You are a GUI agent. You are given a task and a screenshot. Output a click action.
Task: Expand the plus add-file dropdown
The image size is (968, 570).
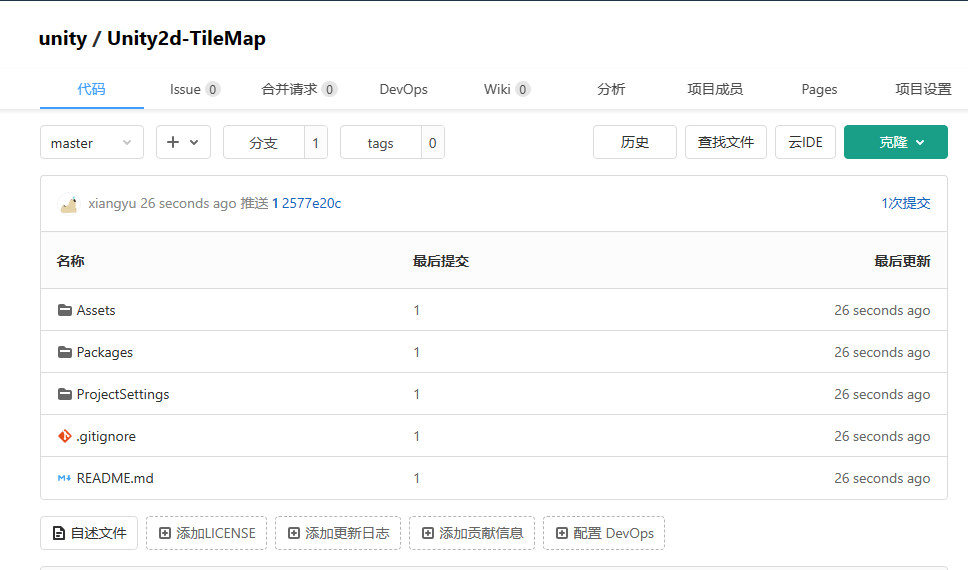pos(183,143)
